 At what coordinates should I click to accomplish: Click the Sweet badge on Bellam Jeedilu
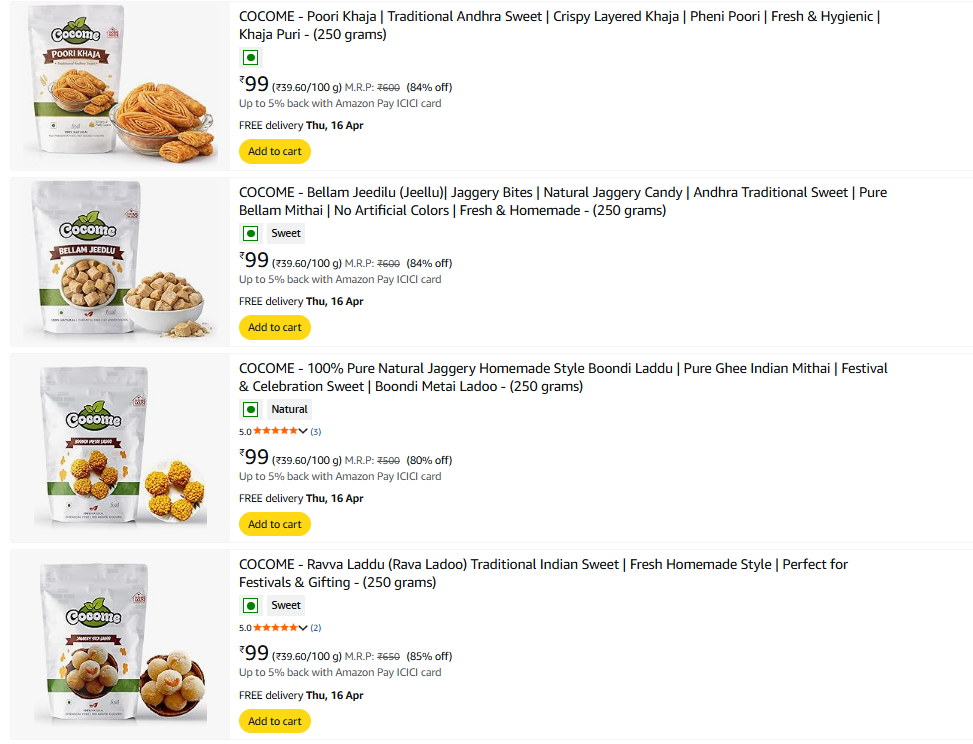pos(286,233)
